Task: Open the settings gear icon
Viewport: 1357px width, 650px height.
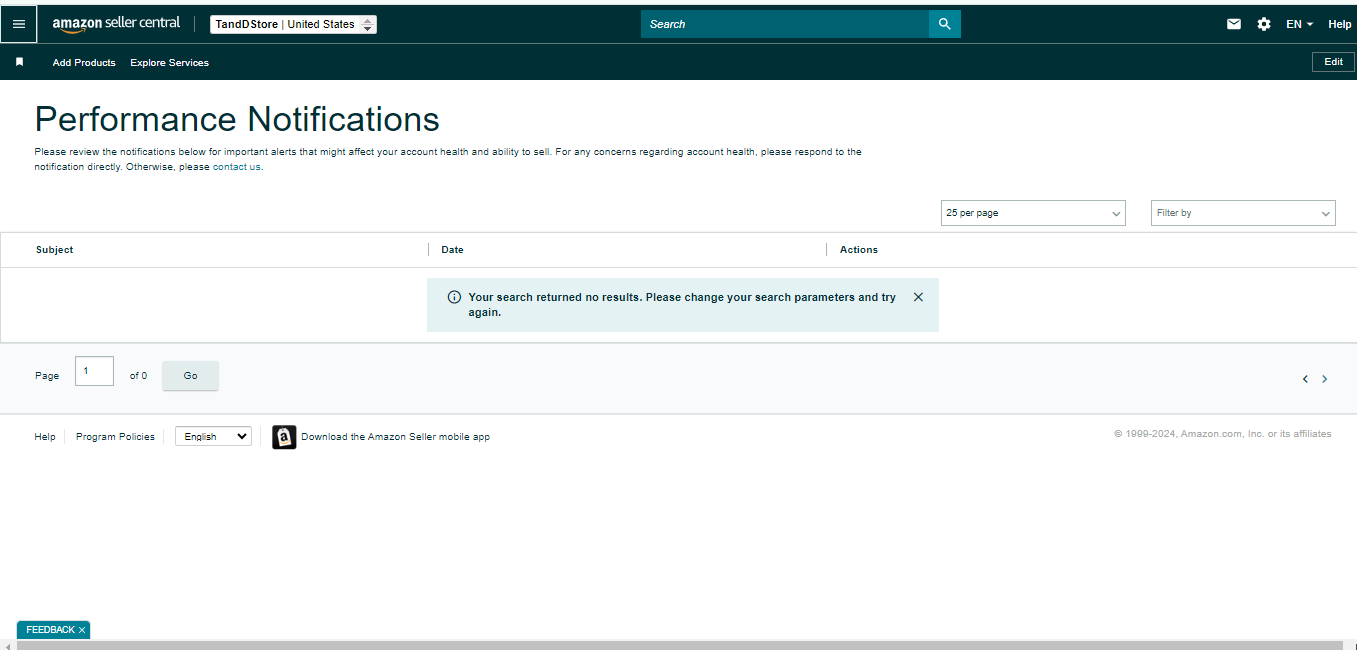Action: point(1264,24)
